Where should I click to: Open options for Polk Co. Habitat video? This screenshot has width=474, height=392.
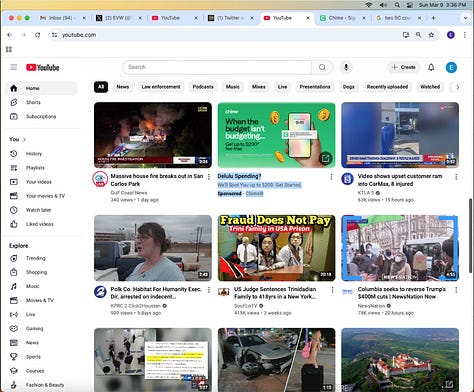coord(209,290)
